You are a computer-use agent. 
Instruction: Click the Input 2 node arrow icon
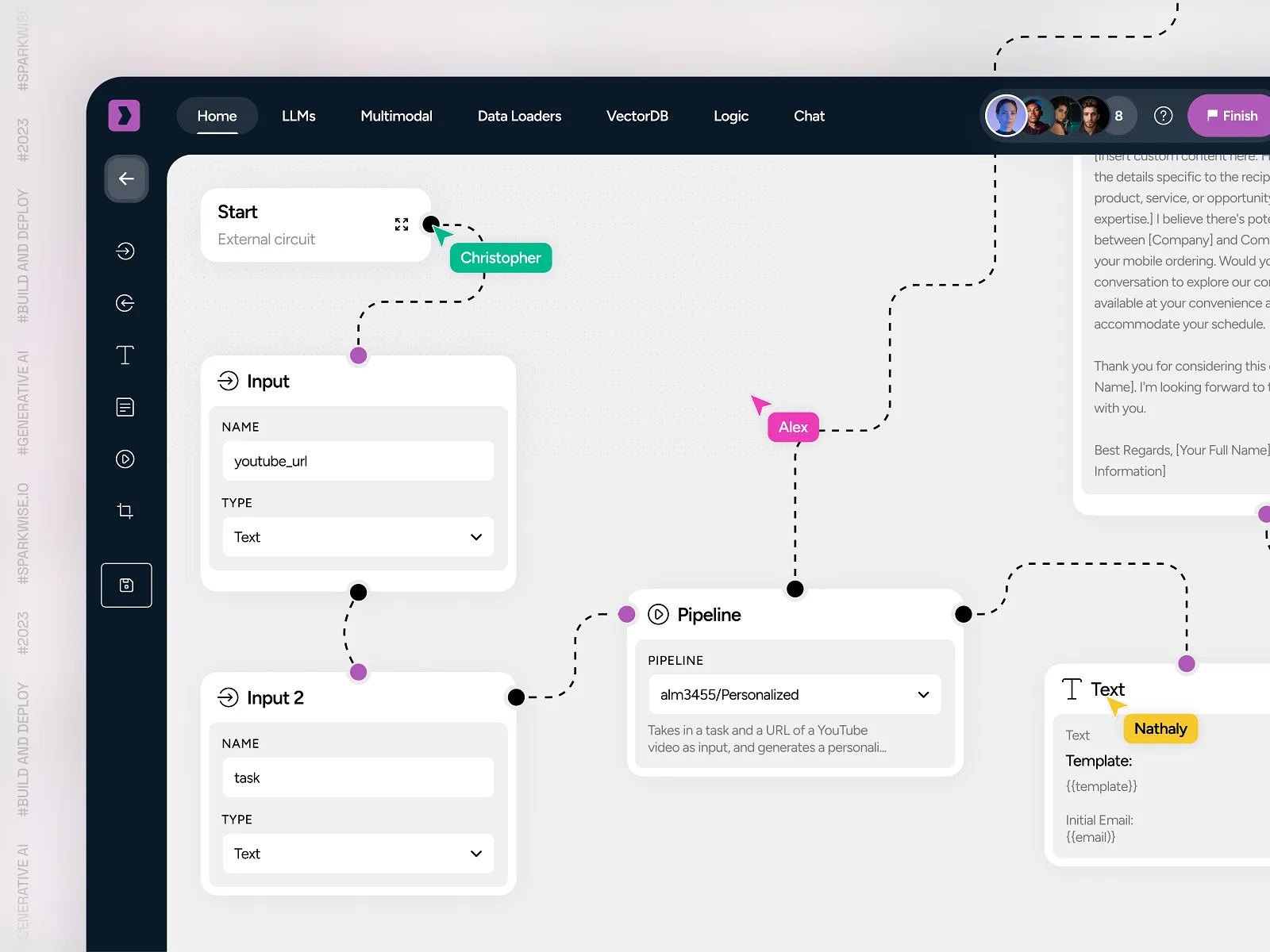click(x=228, y=697)
